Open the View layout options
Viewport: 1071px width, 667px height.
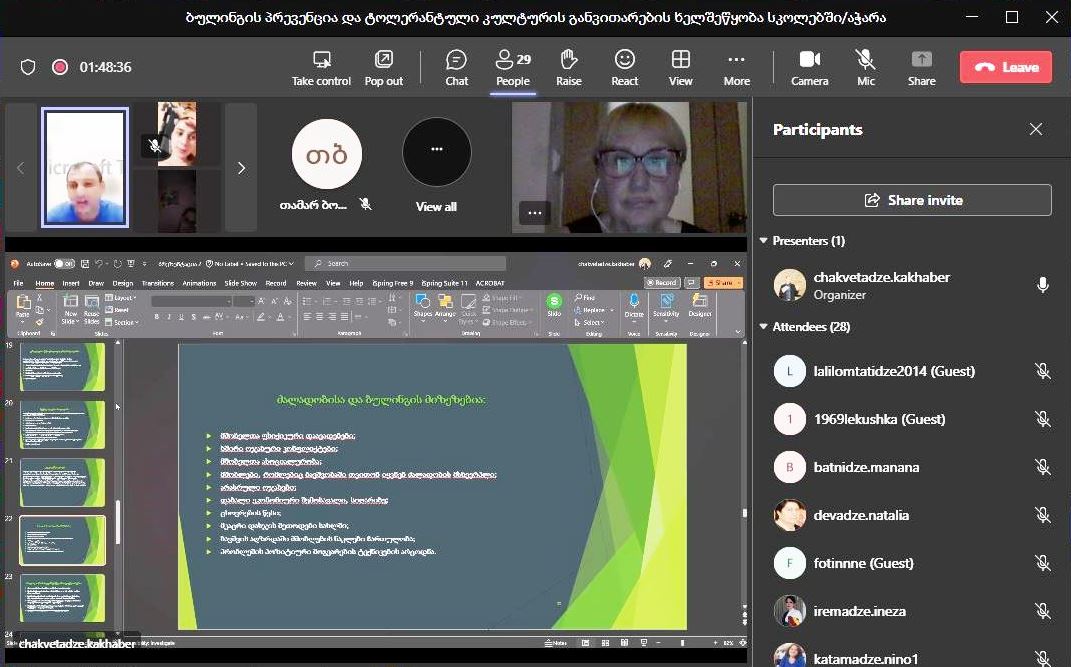tap(680, 68)
